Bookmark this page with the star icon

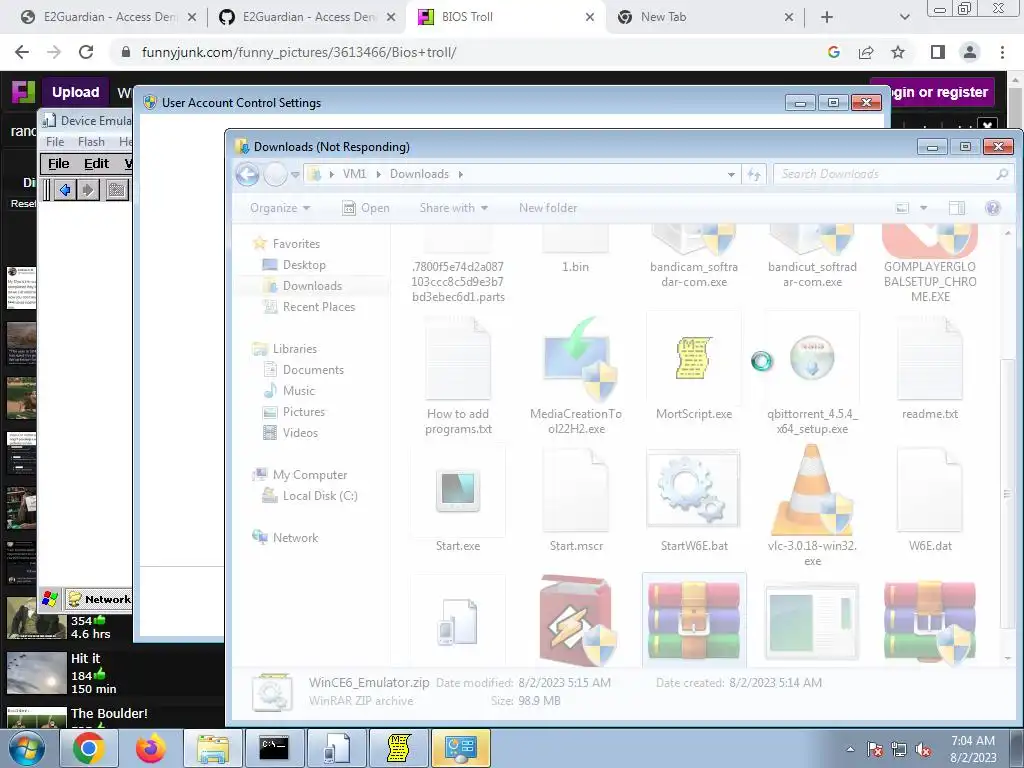[898, 52]
